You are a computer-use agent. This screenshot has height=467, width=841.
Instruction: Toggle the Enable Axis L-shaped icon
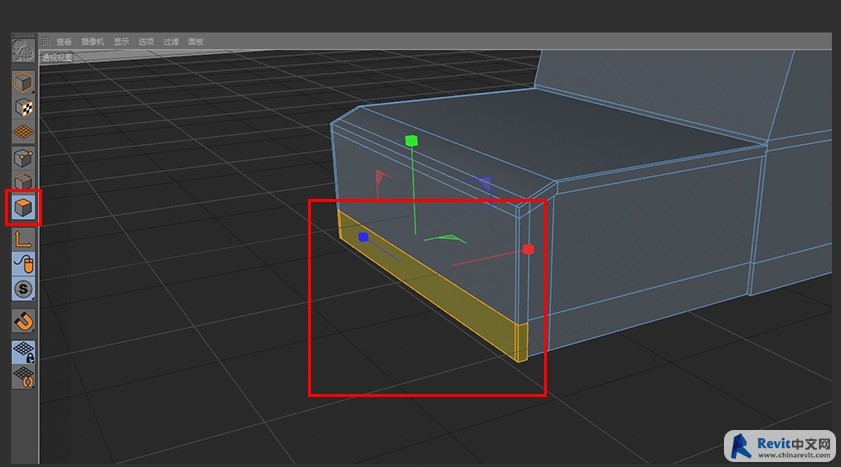click(x=23, y=239)
